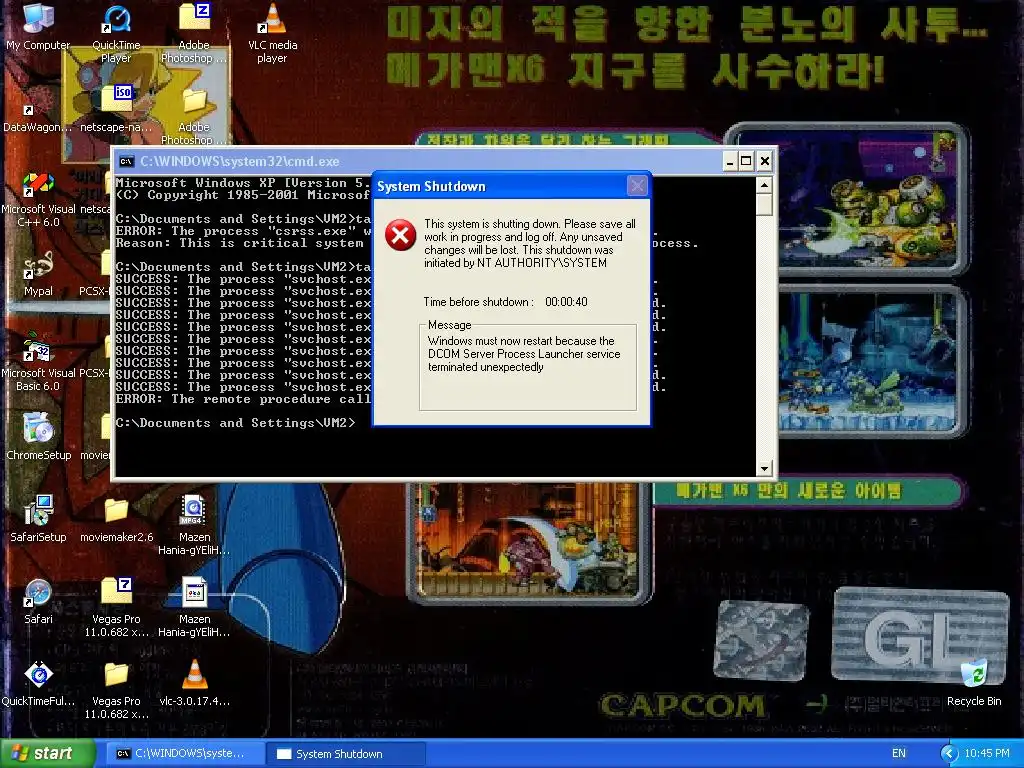Screen dimensions: 1024x768
Task: Click the 'C:\Documents and Settings\VM2>' prompt line
Action: coord(236,423)
